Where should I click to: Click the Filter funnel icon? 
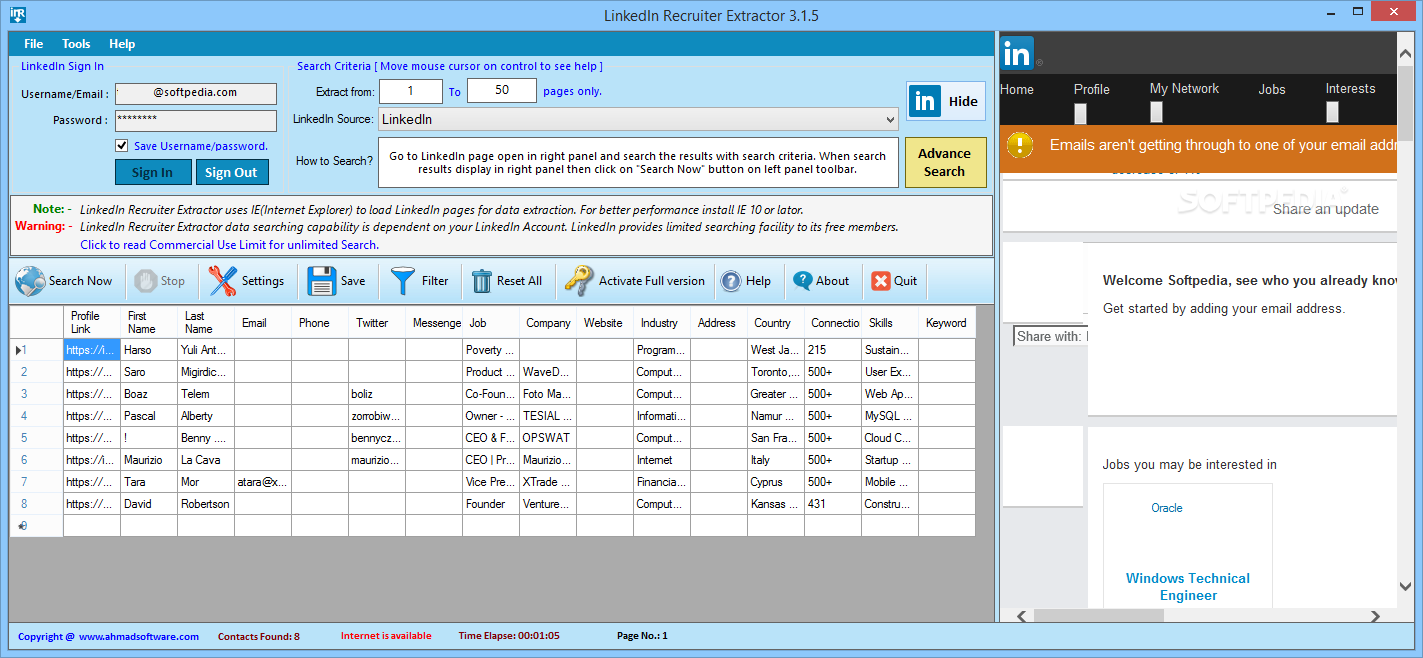click(403, 281)
